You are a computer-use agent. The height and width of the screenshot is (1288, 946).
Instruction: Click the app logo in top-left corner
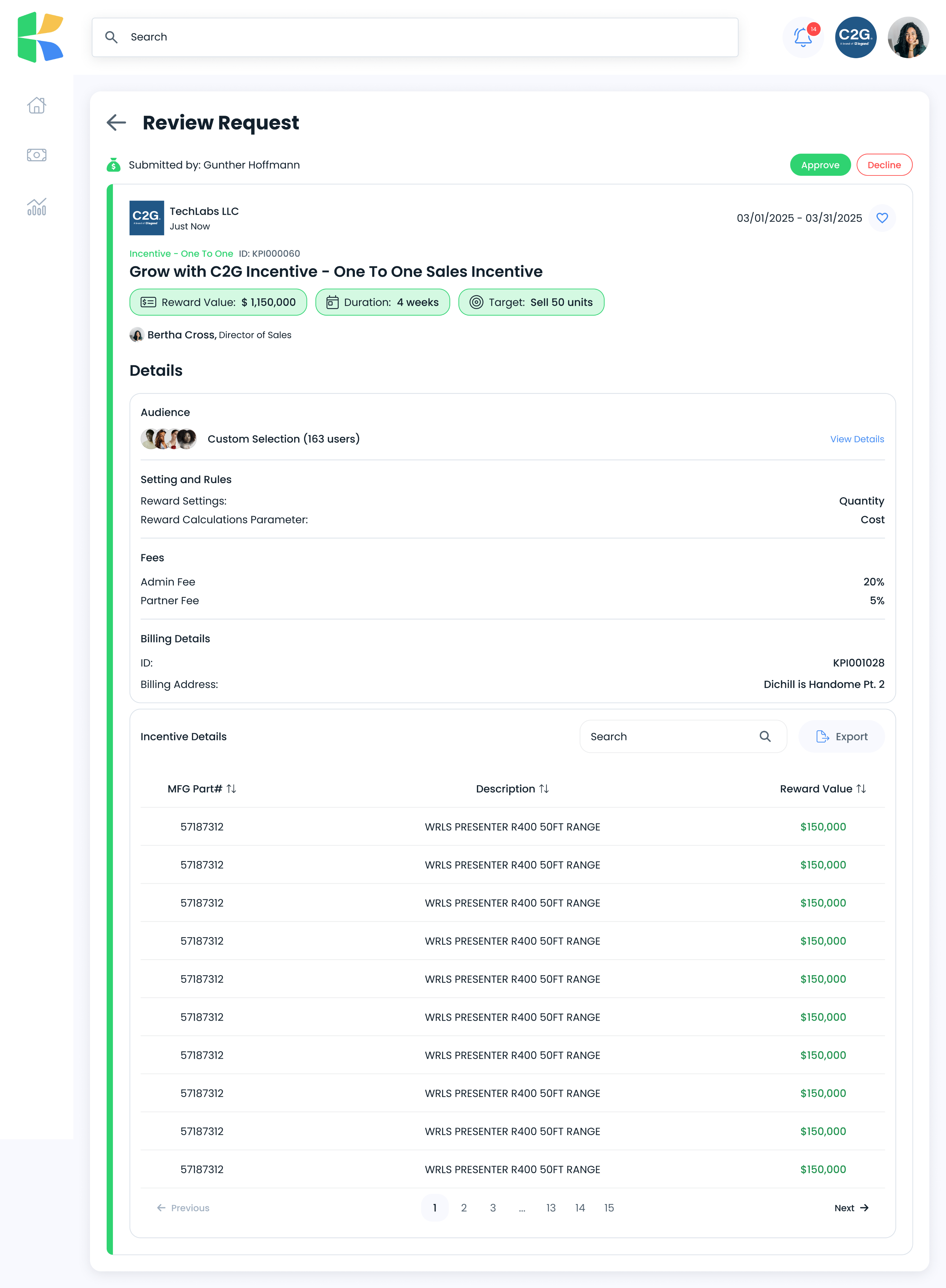click(x=40, y=37)
